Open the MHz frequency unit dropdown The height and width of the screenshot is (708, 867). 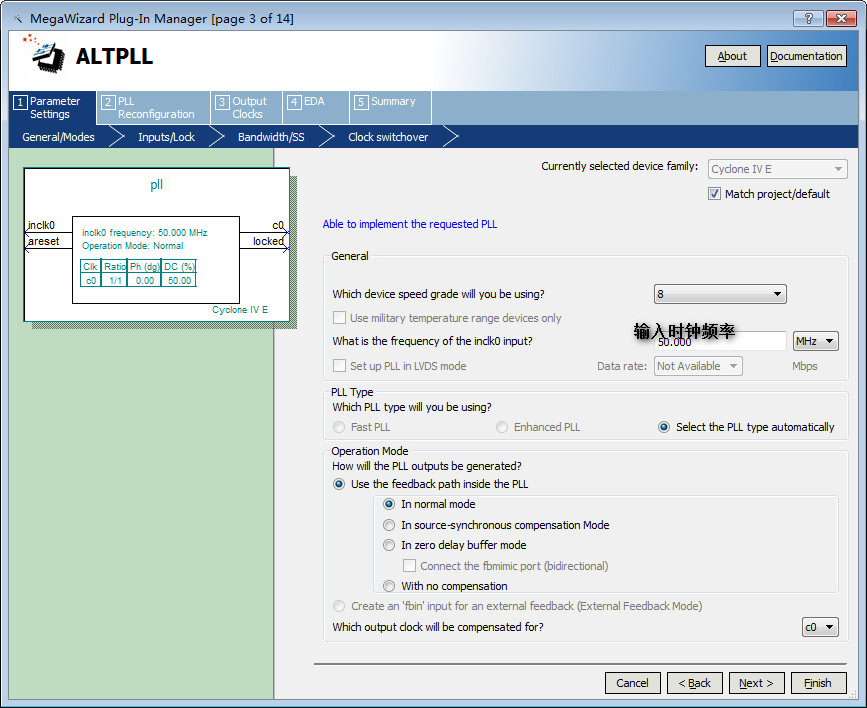pos(816,341)
